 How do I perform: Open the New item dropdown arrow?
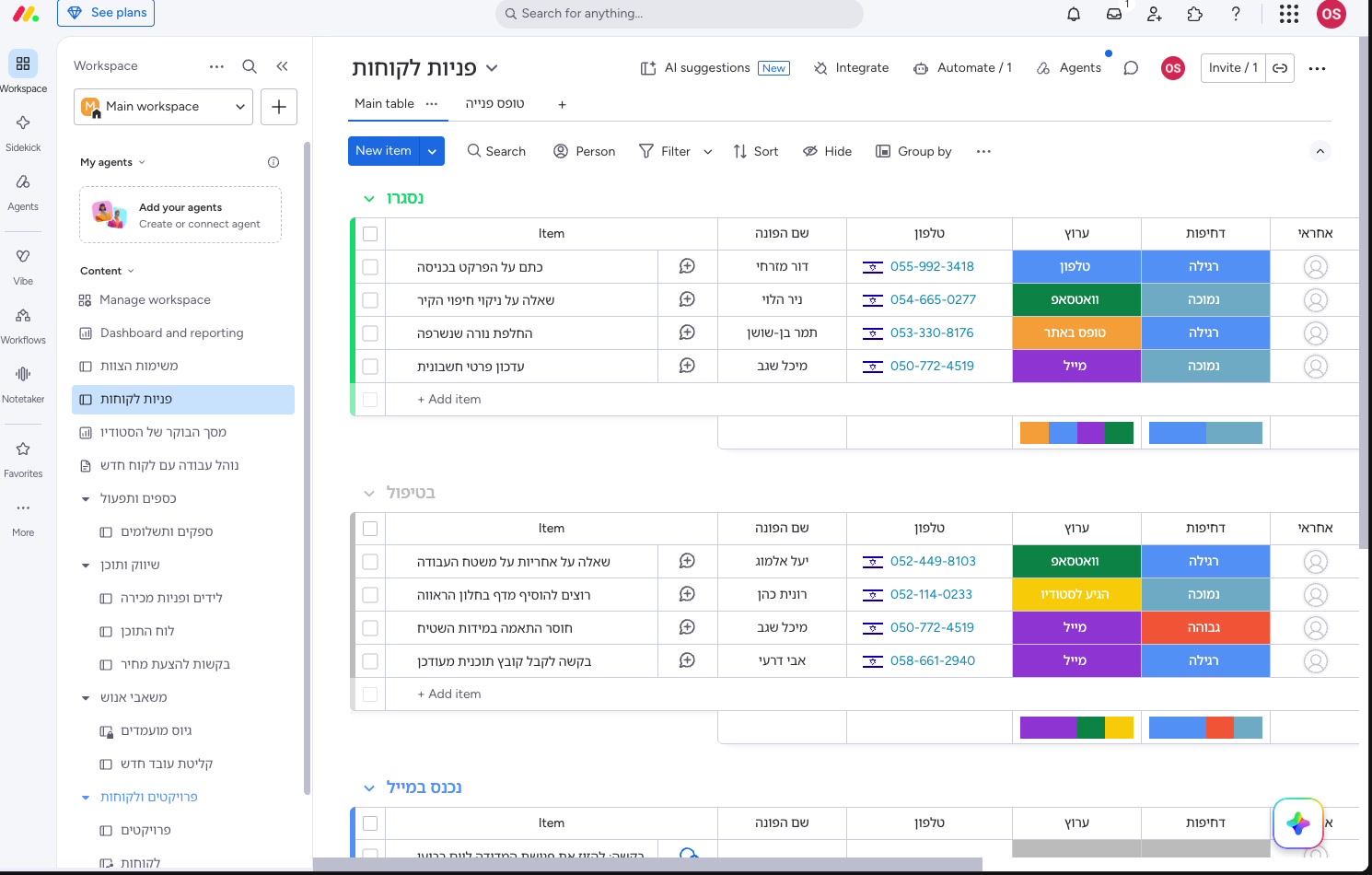pos(432,151)
